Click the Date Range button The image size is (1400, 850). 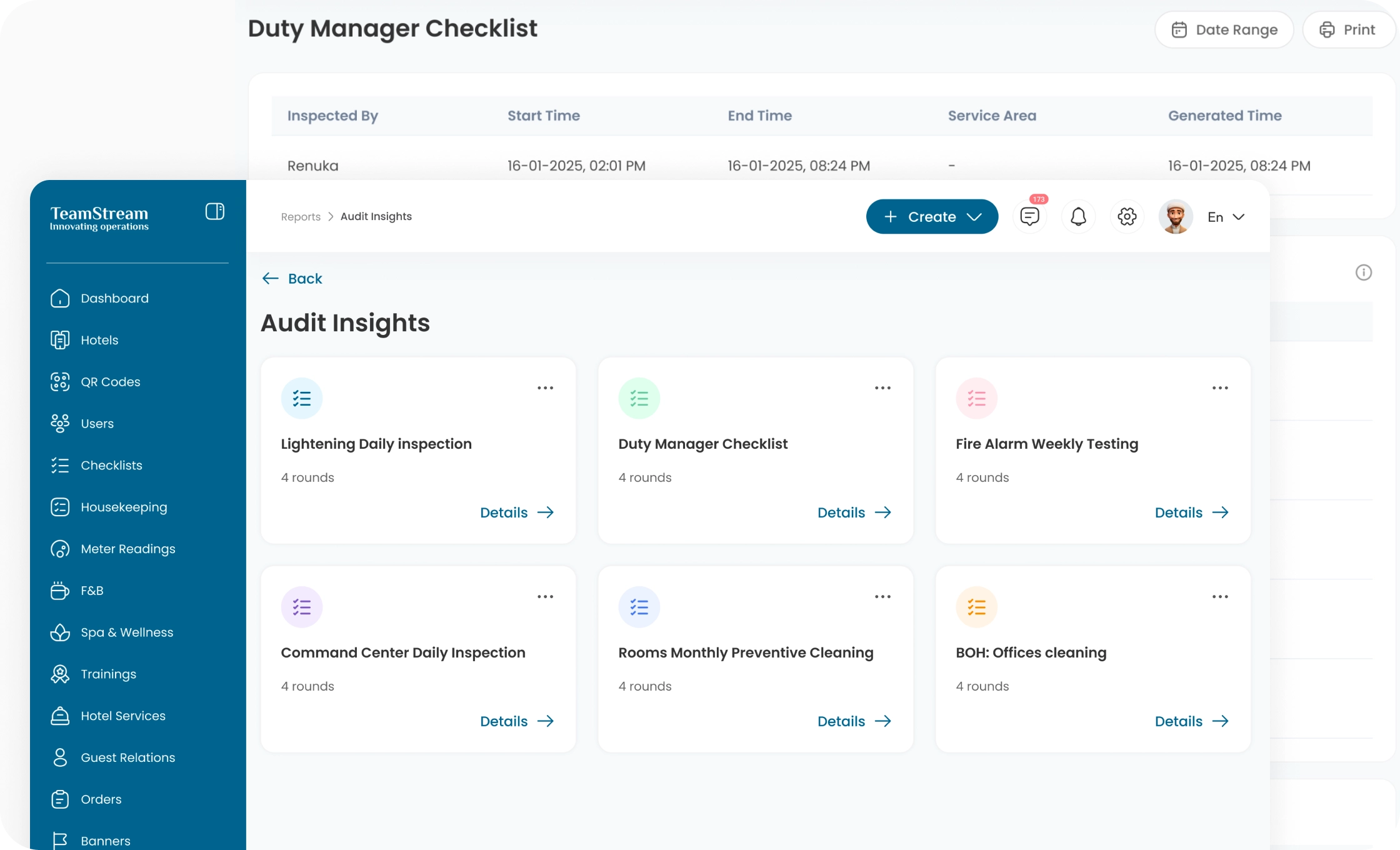pos(1224,30)
